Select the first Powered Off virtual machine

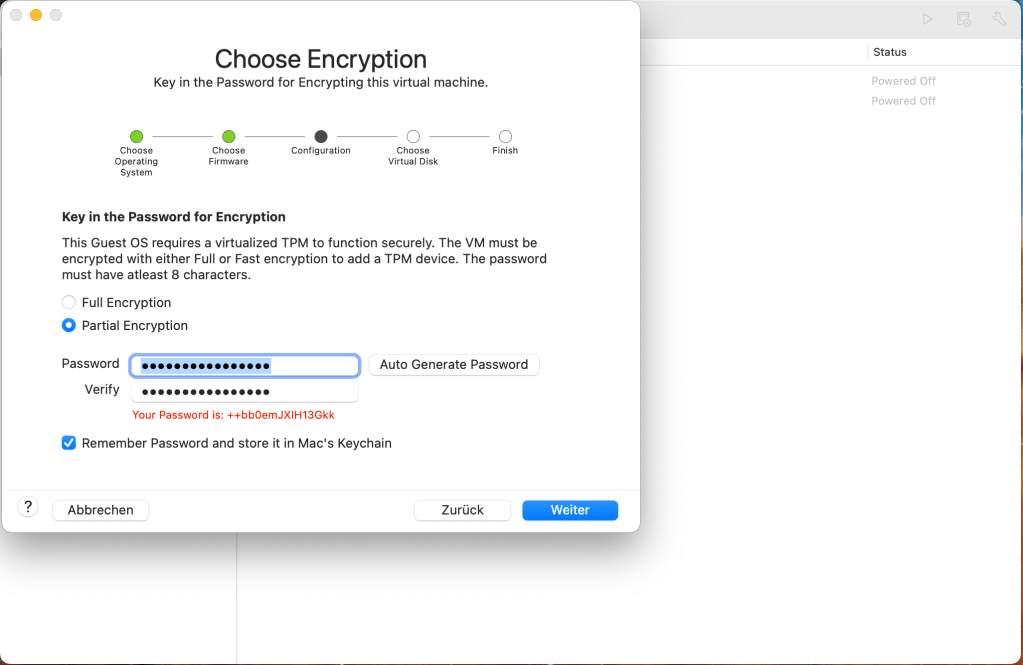point(903,80)
